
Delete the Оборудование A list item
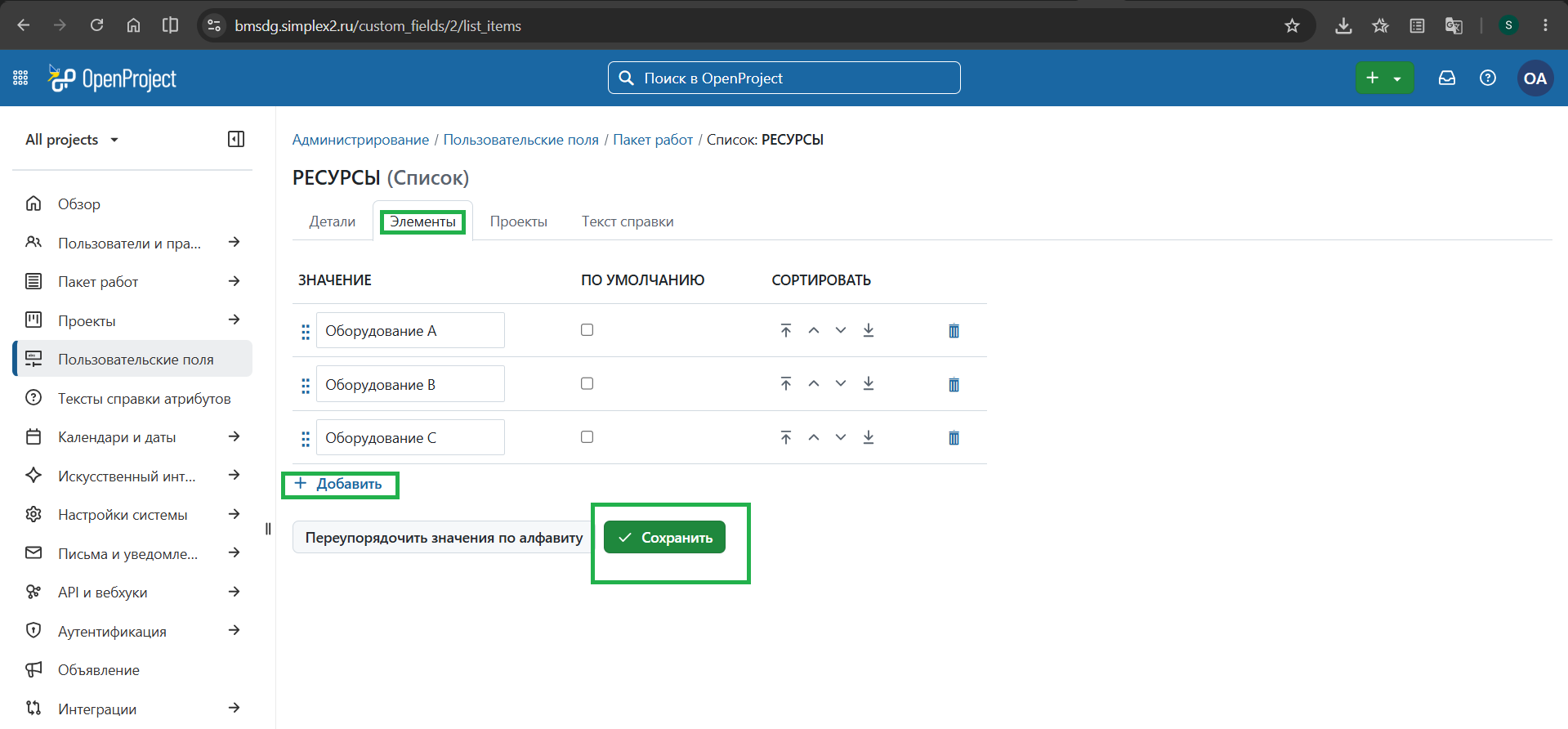tap(954, 331)
